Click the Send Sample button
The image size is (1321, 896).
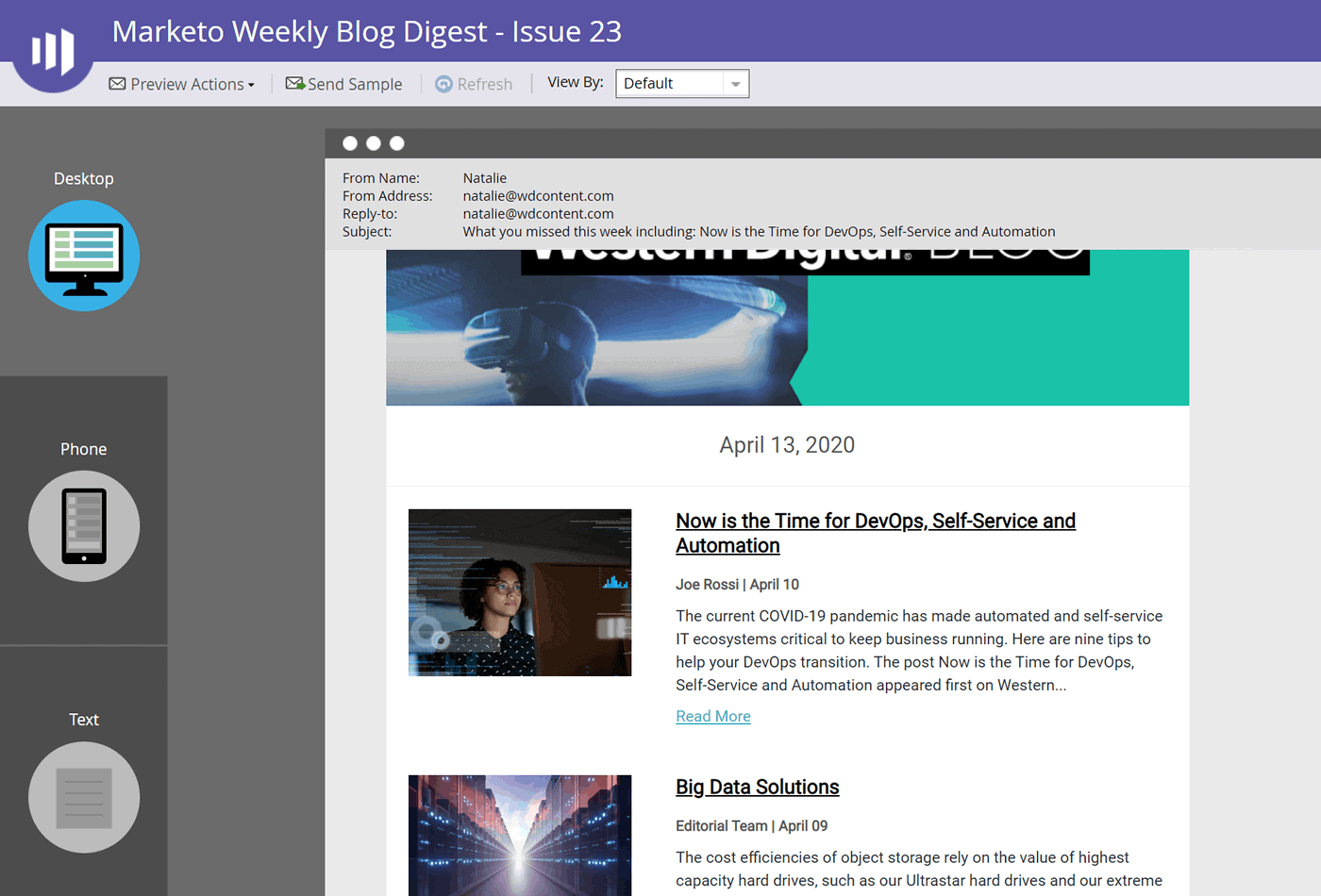(x=343, y=84)
